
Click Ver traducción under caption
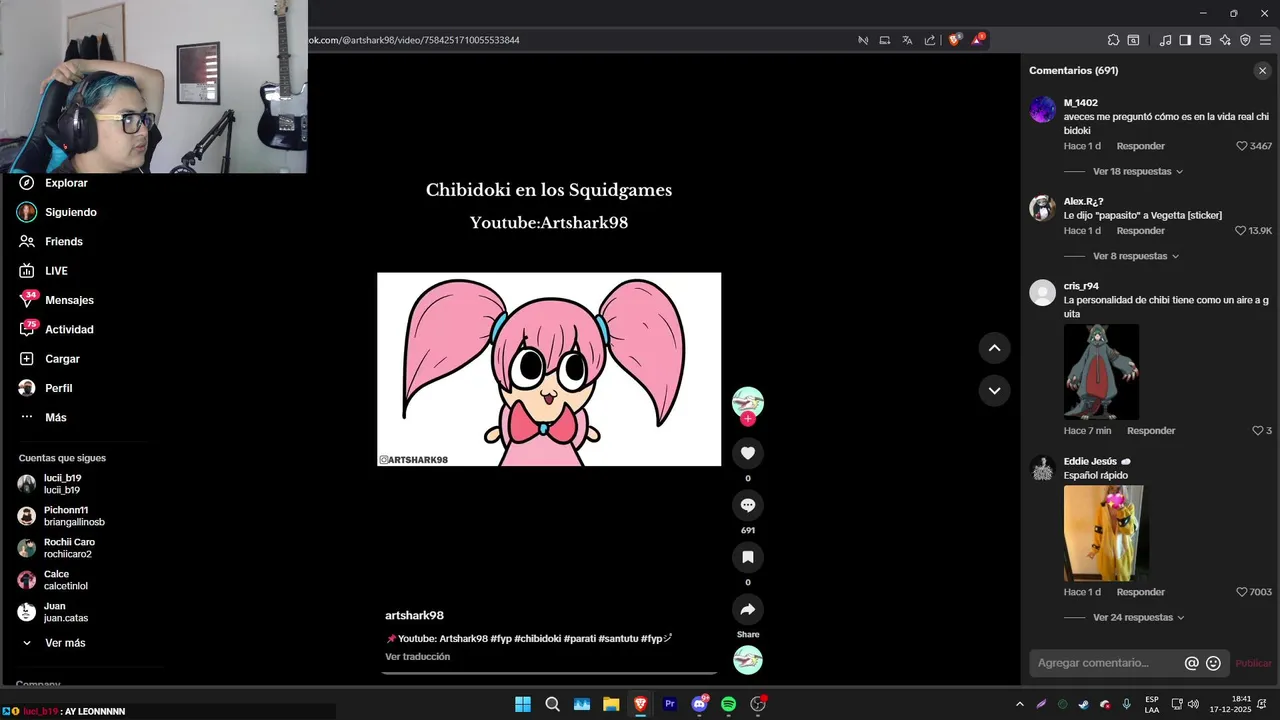[418, 657]
